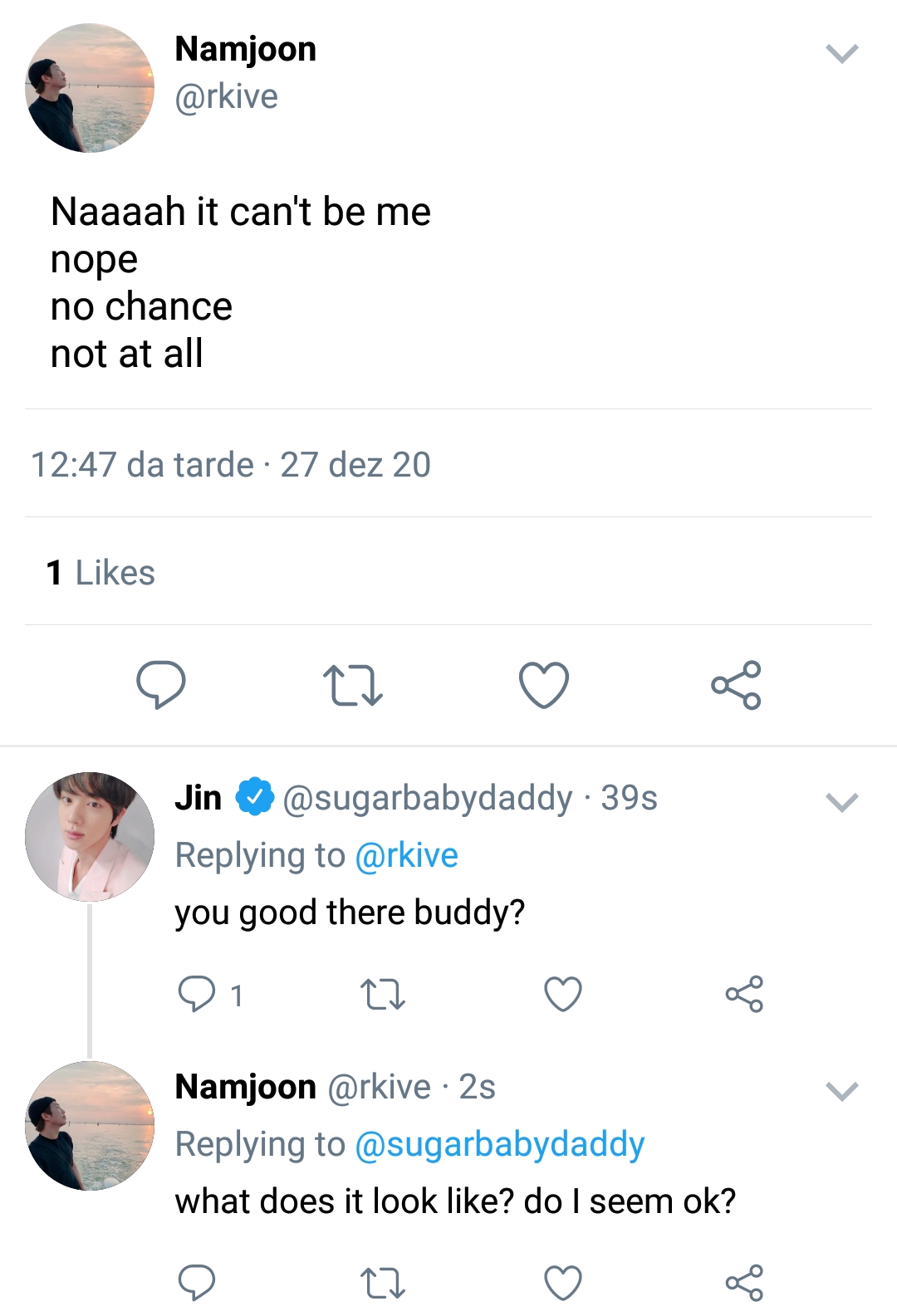The height and width of the screenshot is (1316, 897).
Task: Open reply icon on Jin's tweet
Action: pos(197,994)
